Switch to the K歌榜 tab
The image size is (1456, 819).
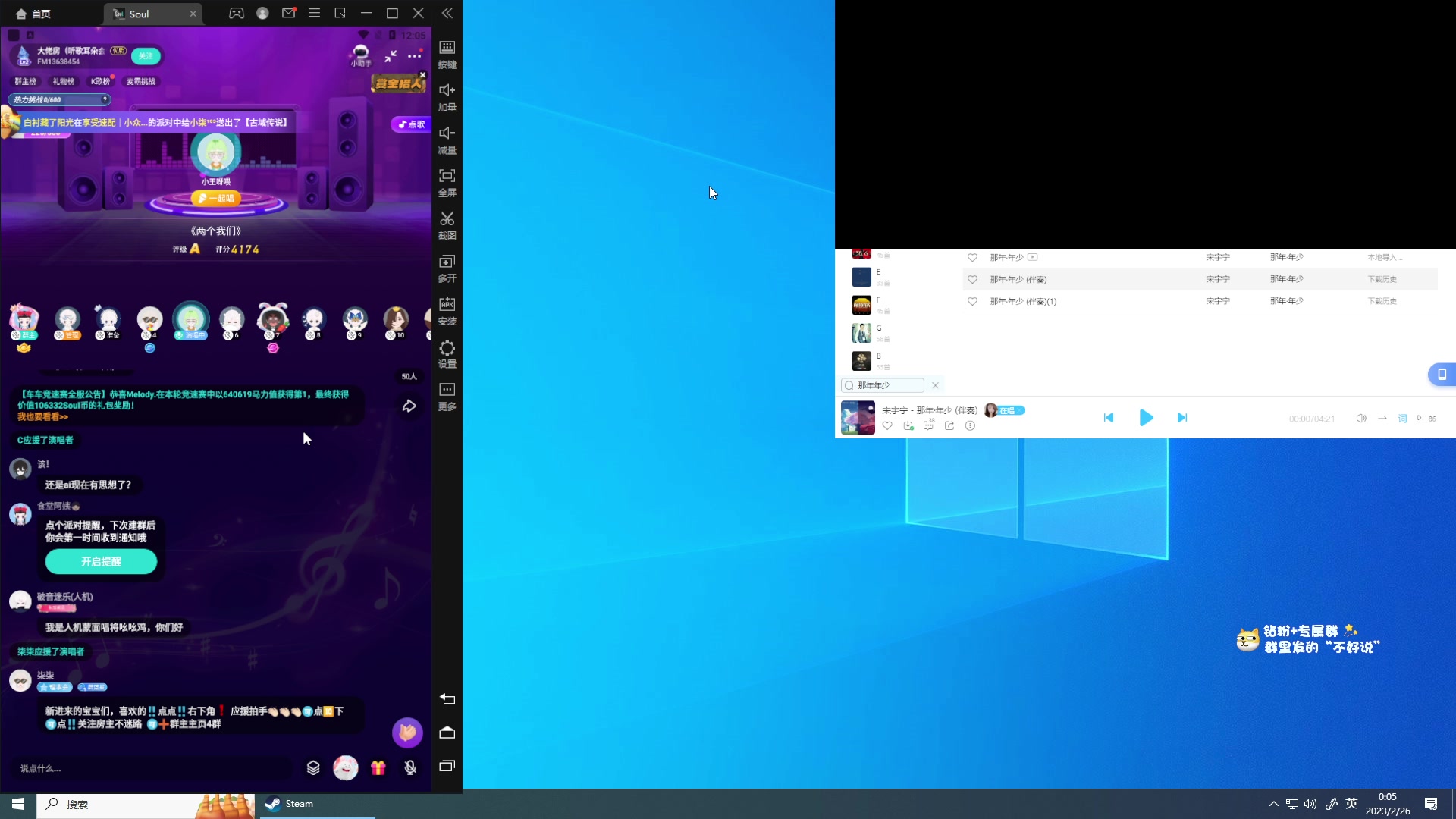click(x=100, y=81)
